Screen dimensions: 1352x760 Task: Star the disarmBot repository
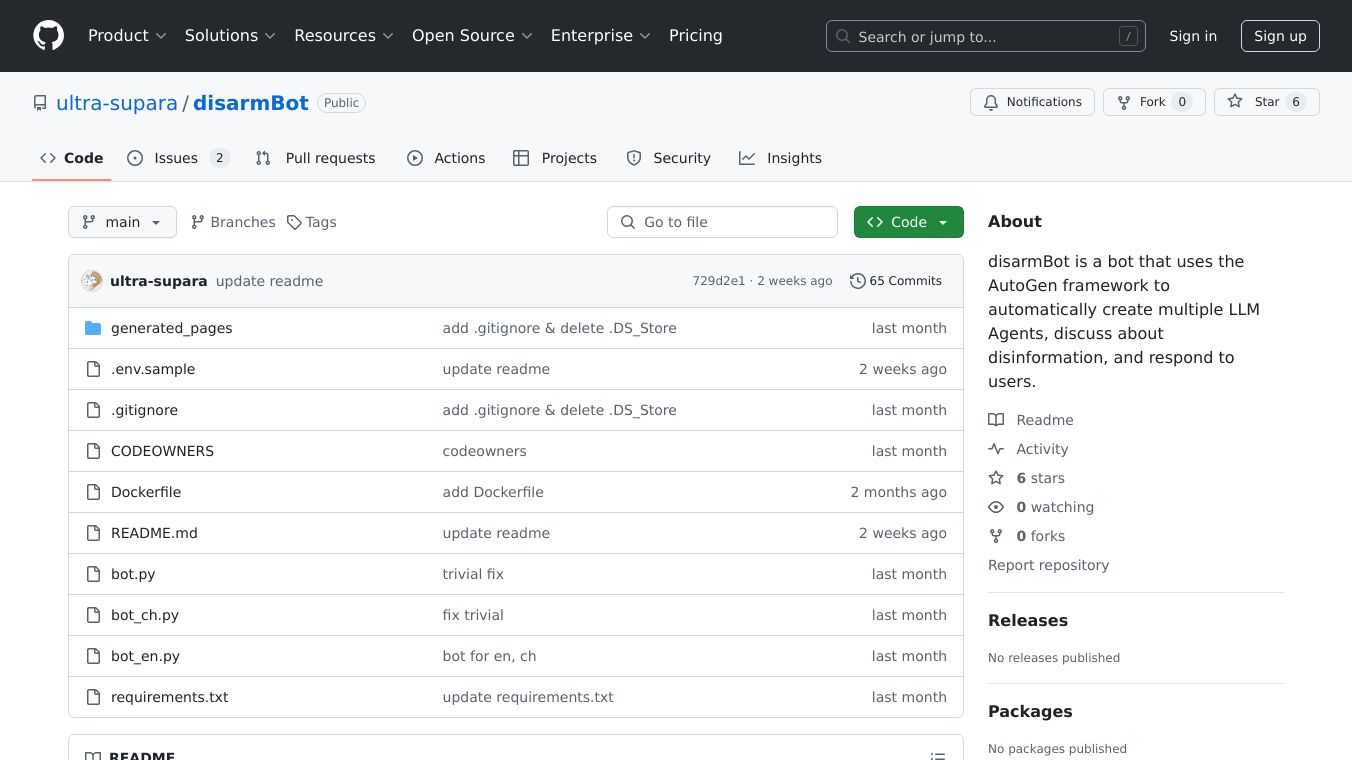(1266, 102)
